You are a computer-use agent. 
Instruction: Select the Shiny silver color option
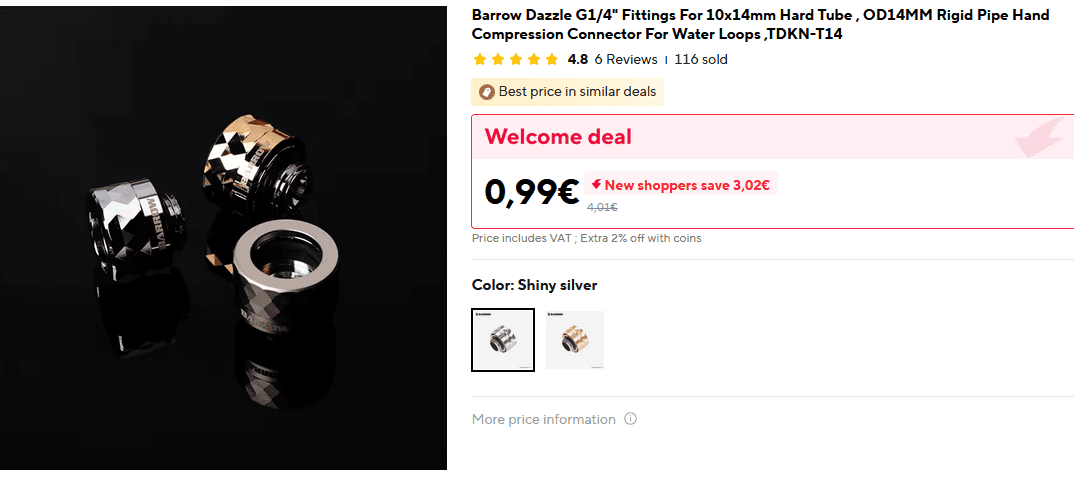[503, 340]
